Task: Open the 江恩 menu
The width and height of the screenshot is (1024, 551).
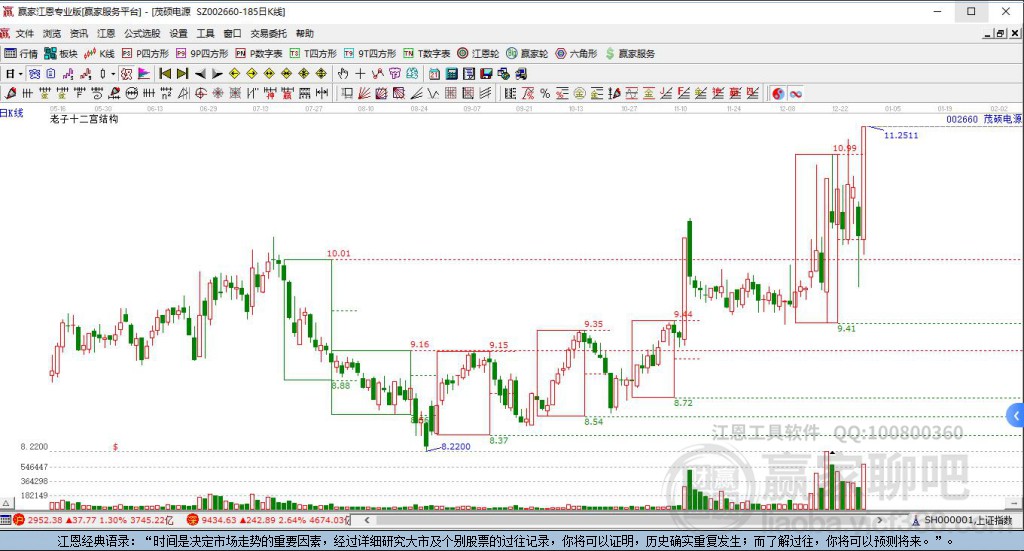Action: click(x=106, y=33)
